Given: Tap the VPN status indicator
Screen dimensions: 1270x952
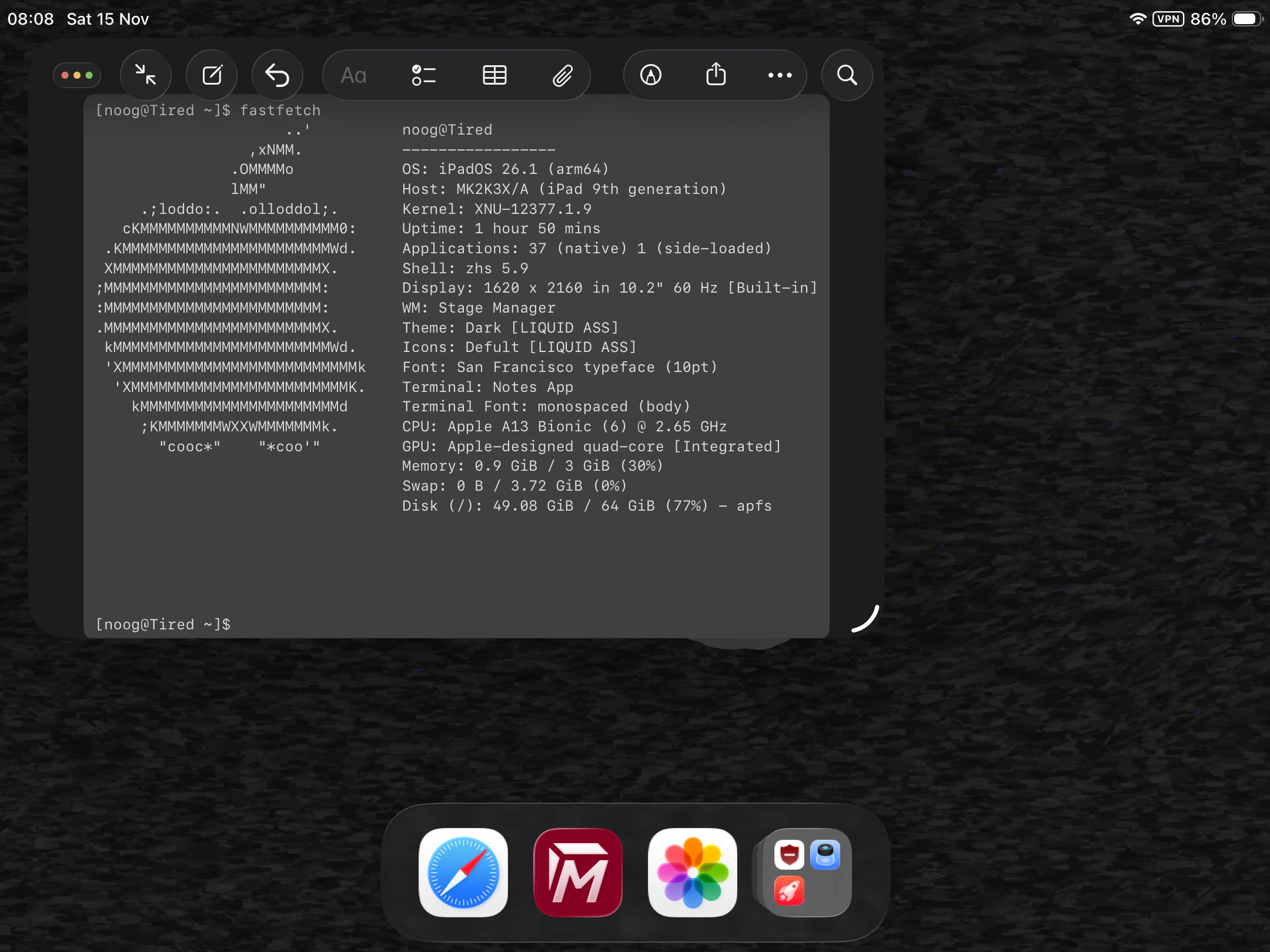Looking at the screenshot, I should (1168, 19).
